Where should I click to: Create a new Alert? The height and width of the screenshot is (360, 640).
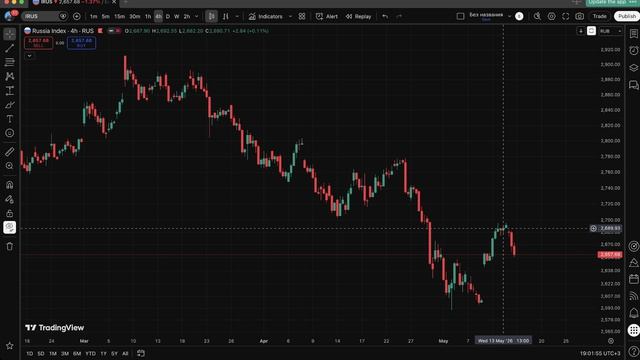(x=327, y=16)
